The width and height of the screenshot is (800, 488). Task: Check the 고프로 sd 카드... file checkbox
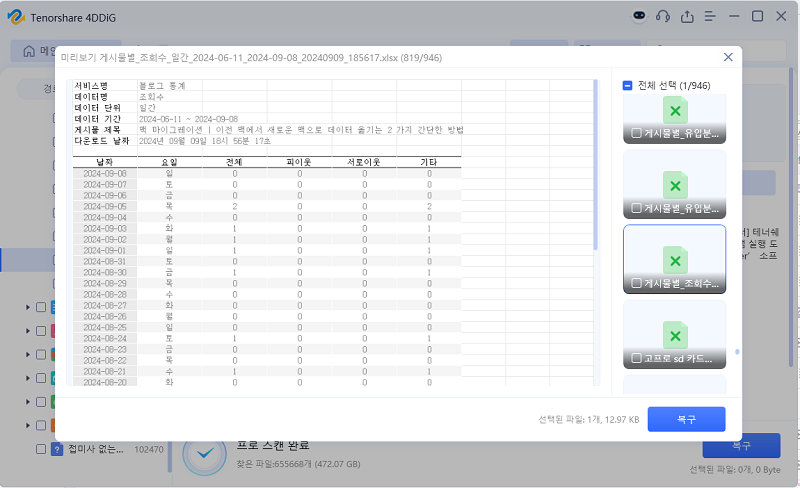636,358
